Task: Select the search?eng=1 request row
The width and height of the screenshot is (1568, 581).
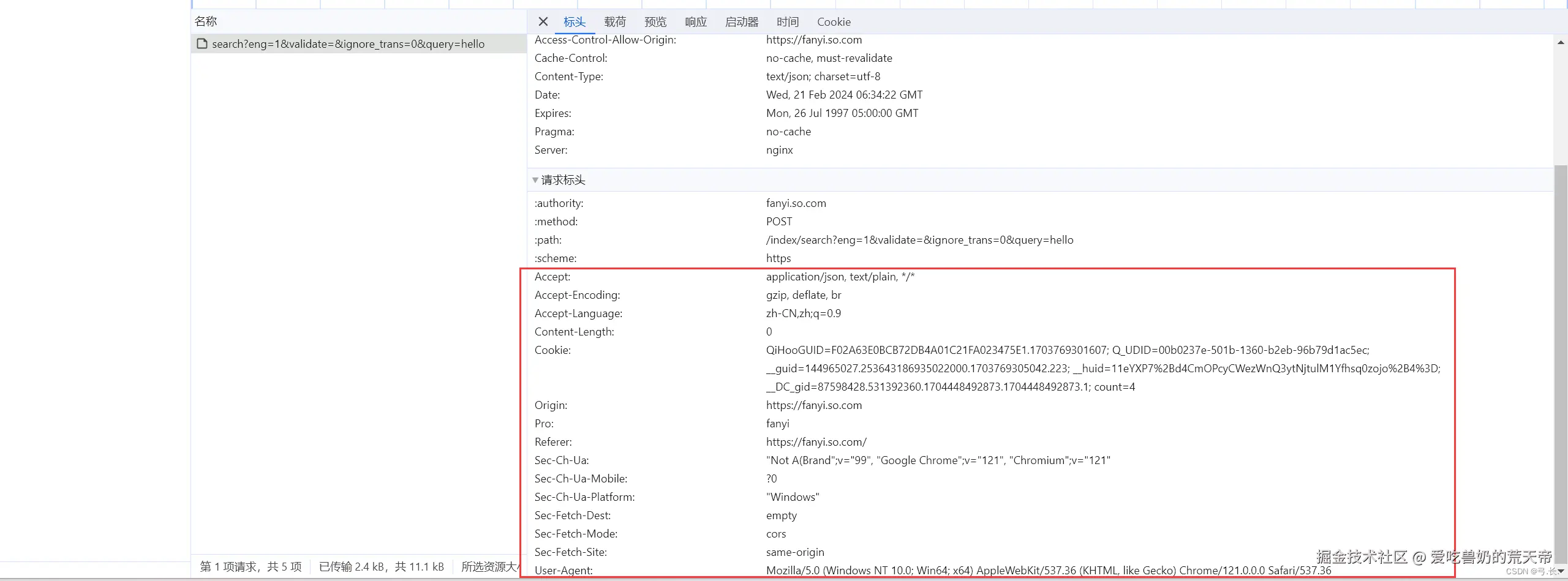Action: pos(359,44)
